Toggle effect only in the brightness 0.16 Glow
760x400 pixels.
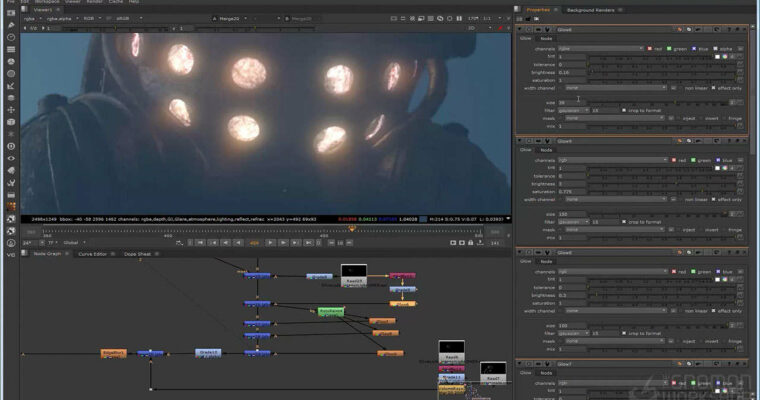[x=713, y=88]
